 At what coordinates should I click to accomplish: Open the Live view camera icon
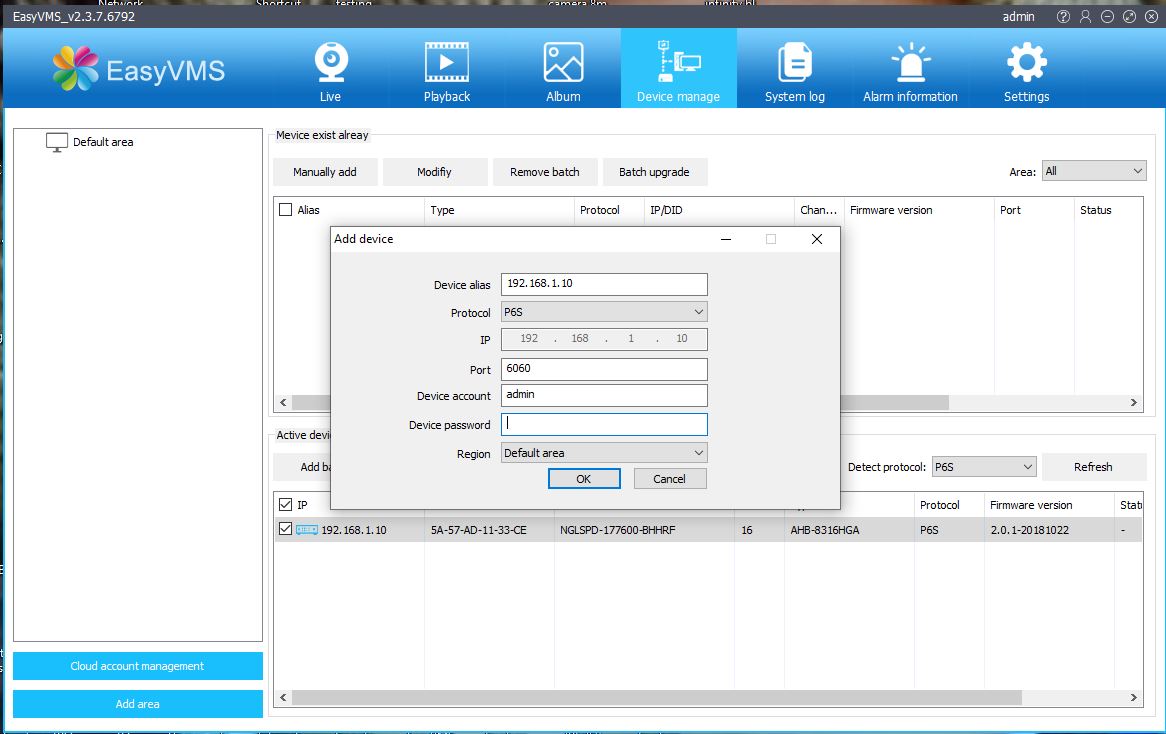330,62
